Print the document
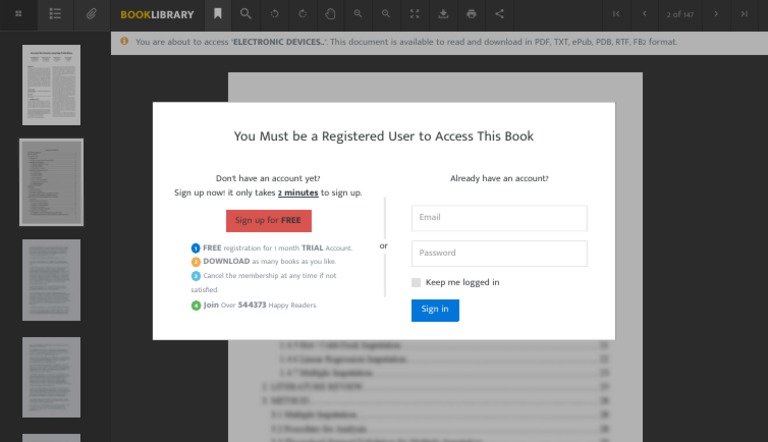Viewport: 768px width, 442px height. (471, 14)
